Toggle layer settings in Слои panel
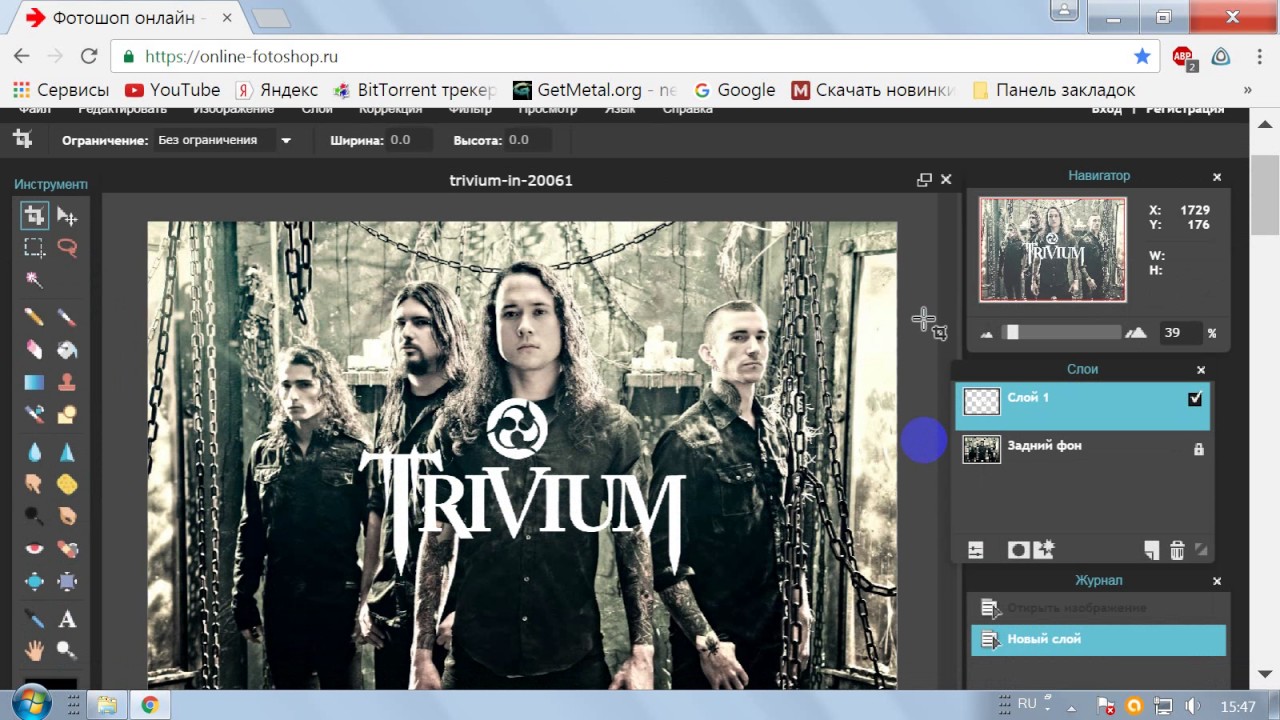The height and width of the screenshot is (720, 1280). (x=976, y=550)
